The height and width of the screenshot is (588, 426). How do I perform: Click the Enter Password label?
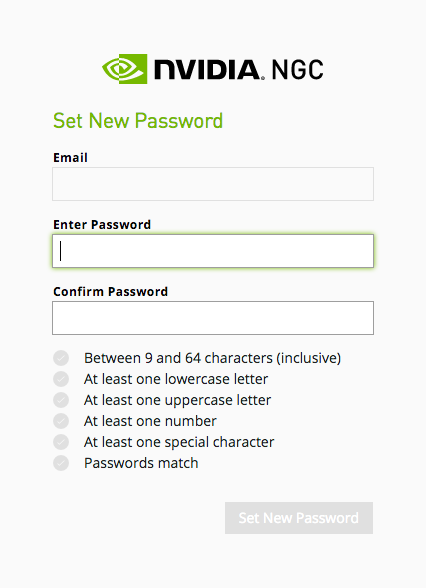[x=102, y=225]
